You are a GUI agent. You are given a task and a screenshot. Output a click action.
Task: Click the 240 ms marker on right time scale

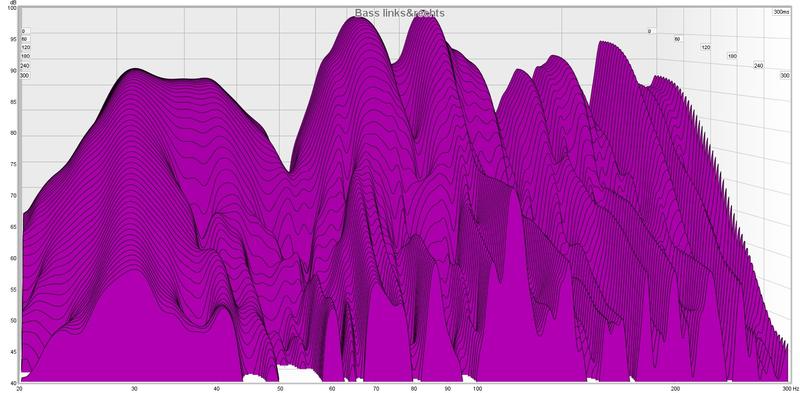(x=758, y=66)
